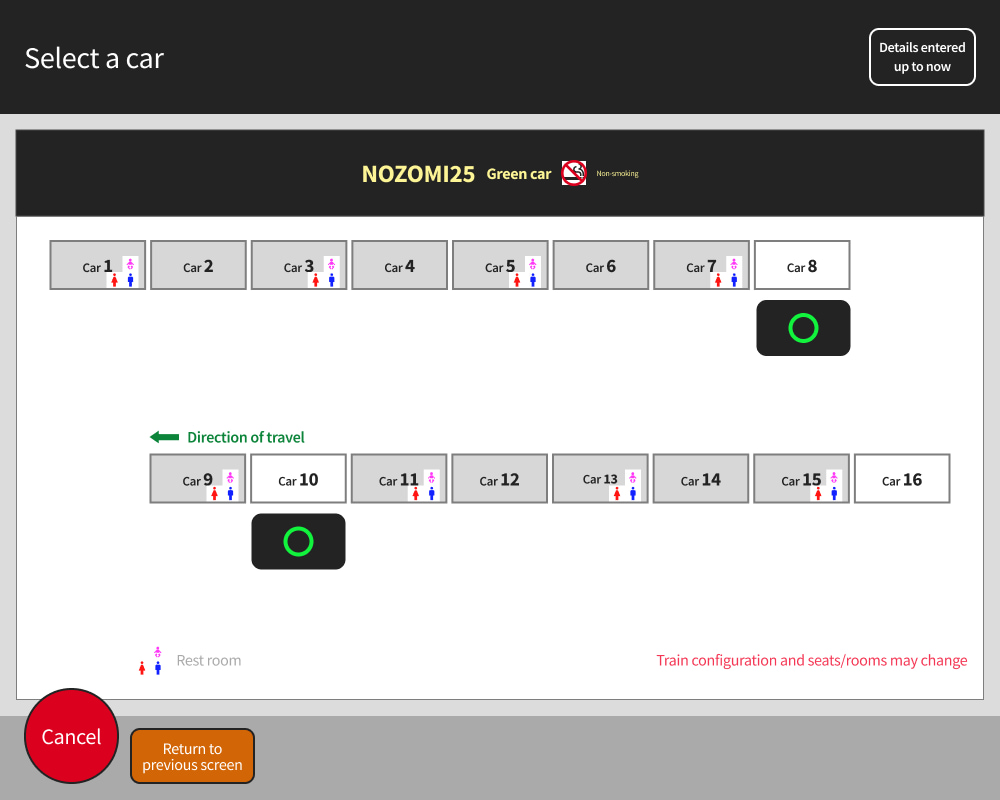Click the green direction of travel arrow
The height and width of the screenshot is (800, 1000).
coord(165,437)
